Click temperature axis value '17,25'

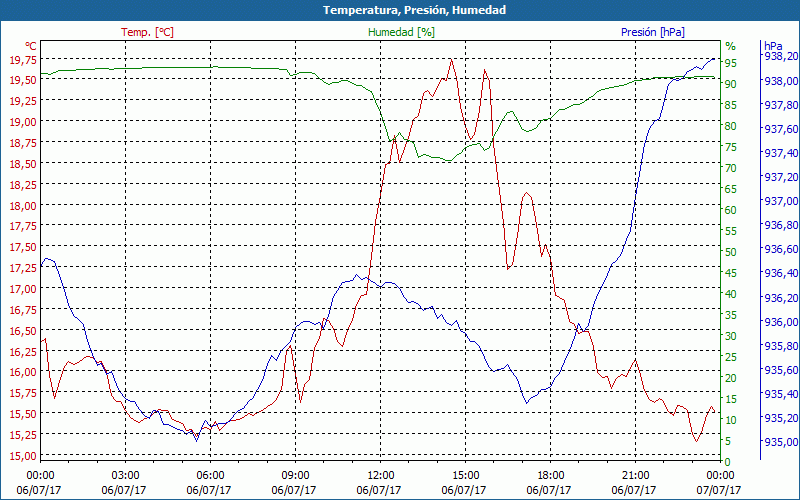coord(23,267)
